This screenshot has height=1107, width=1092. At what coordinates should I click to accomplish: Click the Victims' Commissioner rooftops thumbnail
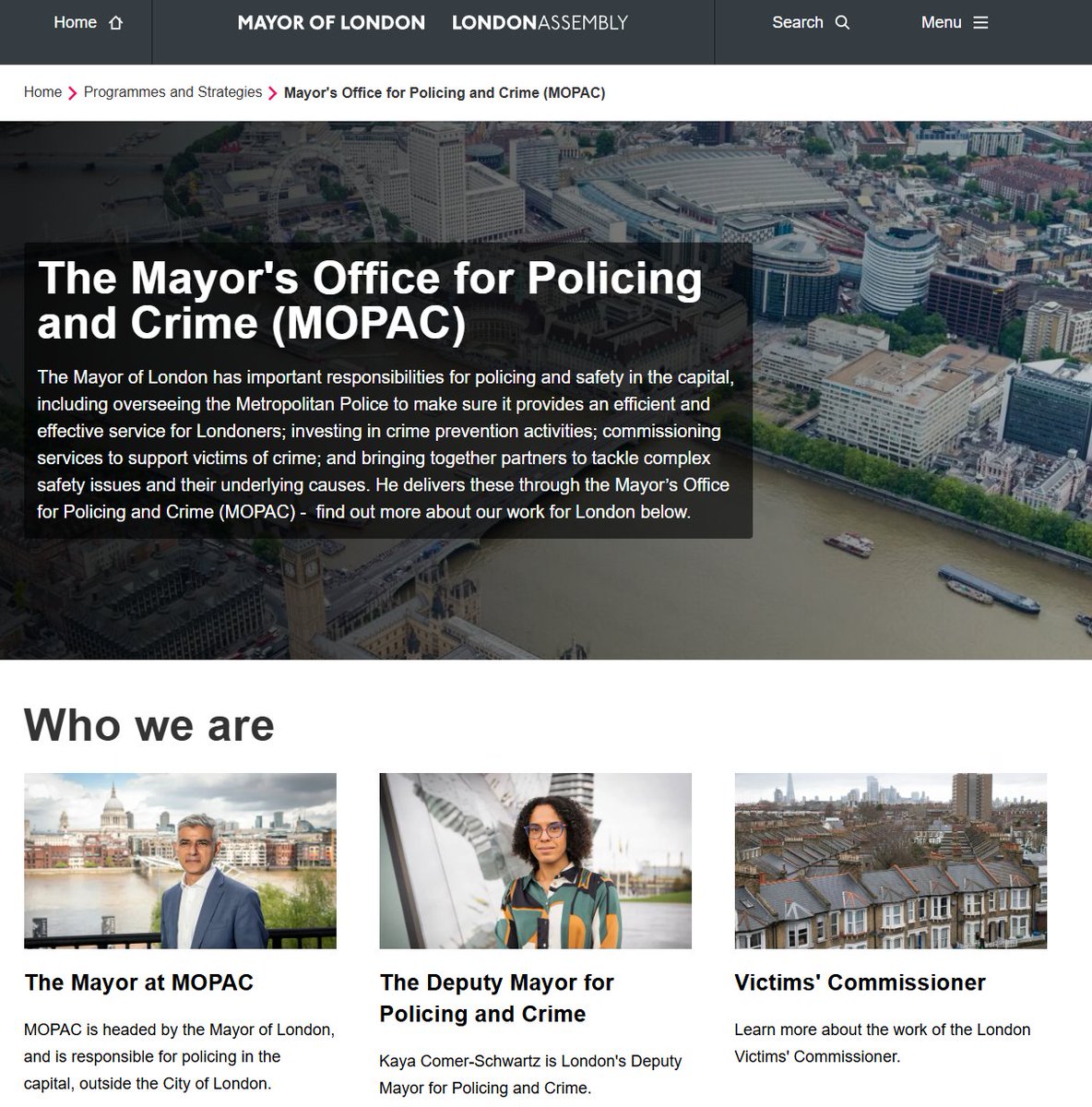coord(890,861)
